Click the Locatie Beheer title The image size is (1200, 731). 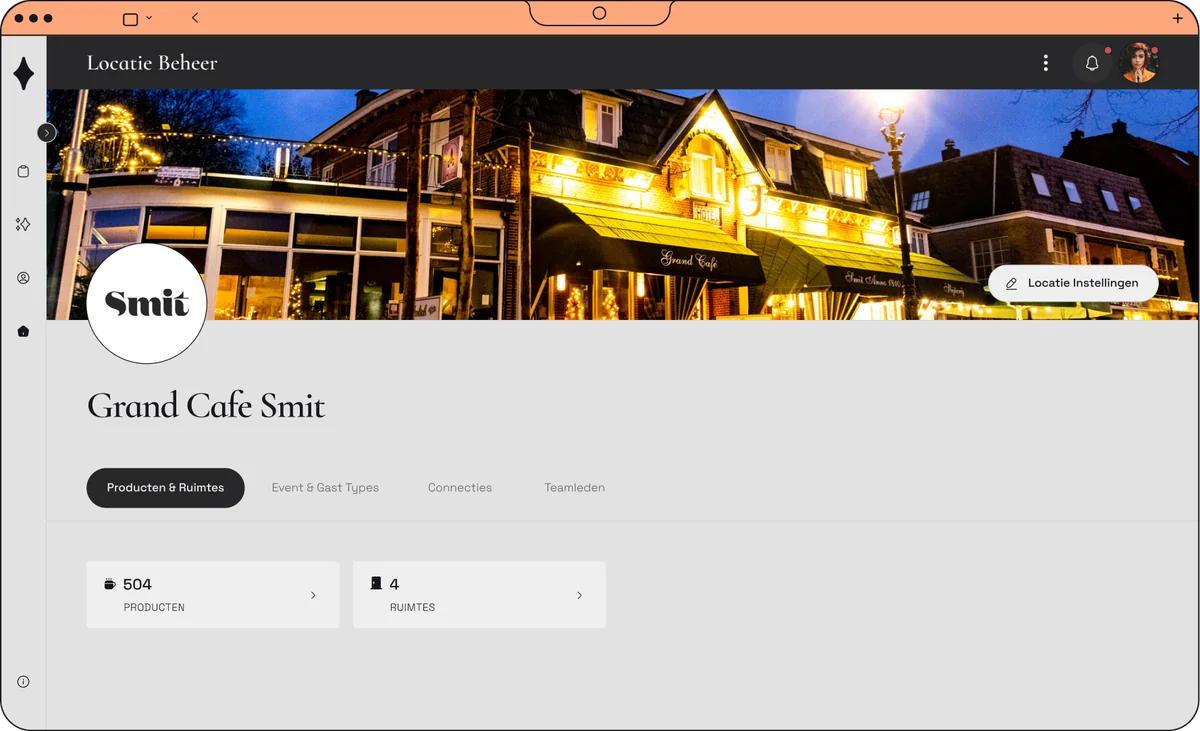click(152, 63)
